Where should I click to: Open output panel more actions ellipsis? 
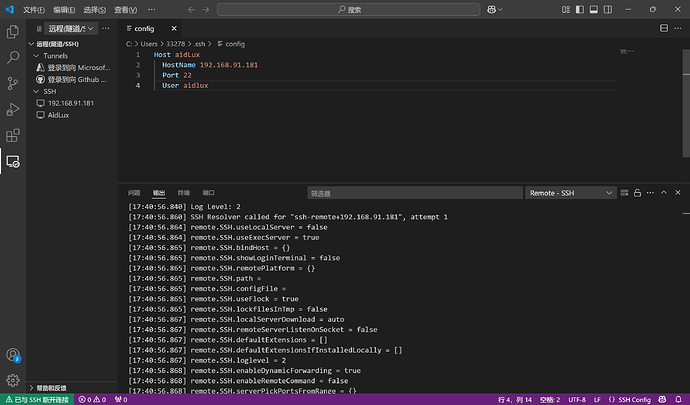[650, 193]
